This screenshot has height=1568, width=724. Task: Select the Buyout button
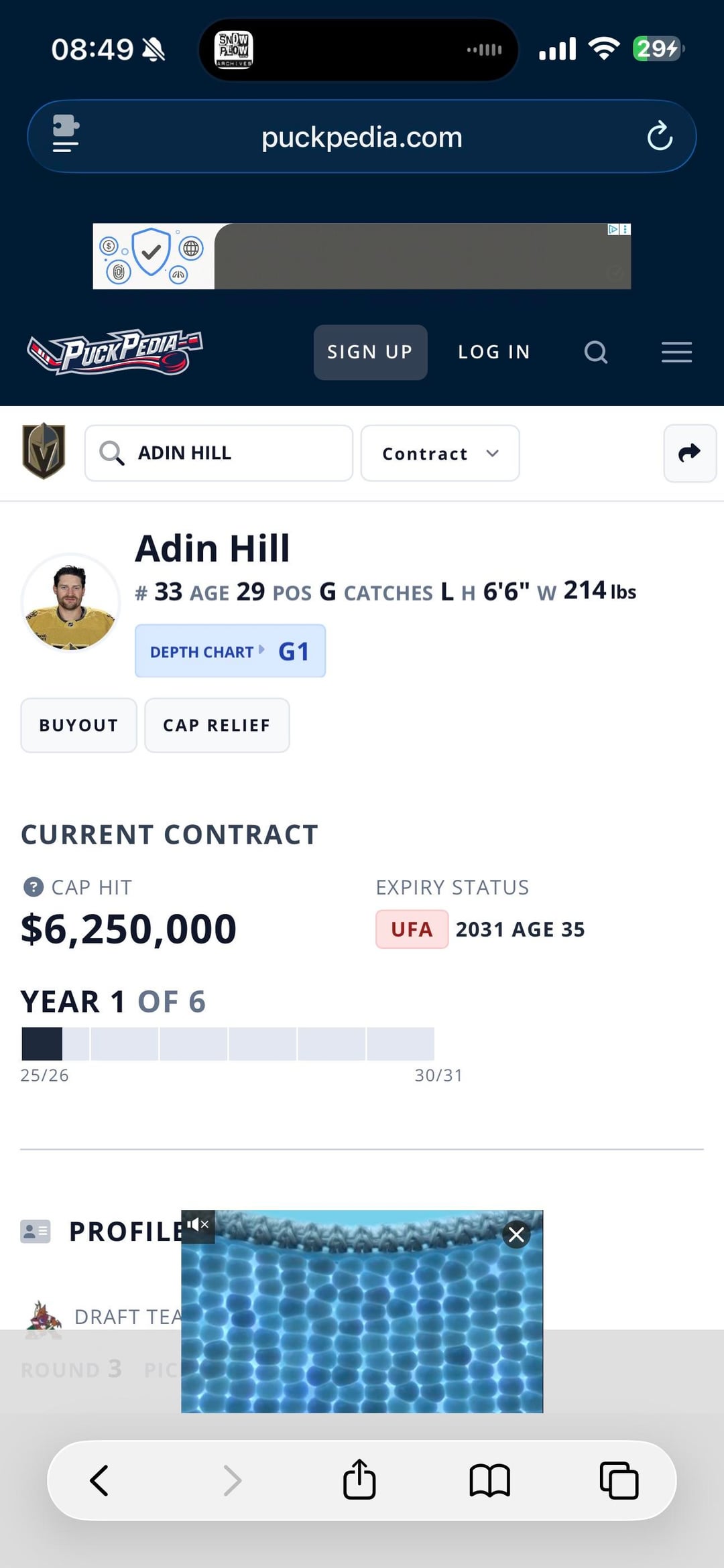click(78, 725)
